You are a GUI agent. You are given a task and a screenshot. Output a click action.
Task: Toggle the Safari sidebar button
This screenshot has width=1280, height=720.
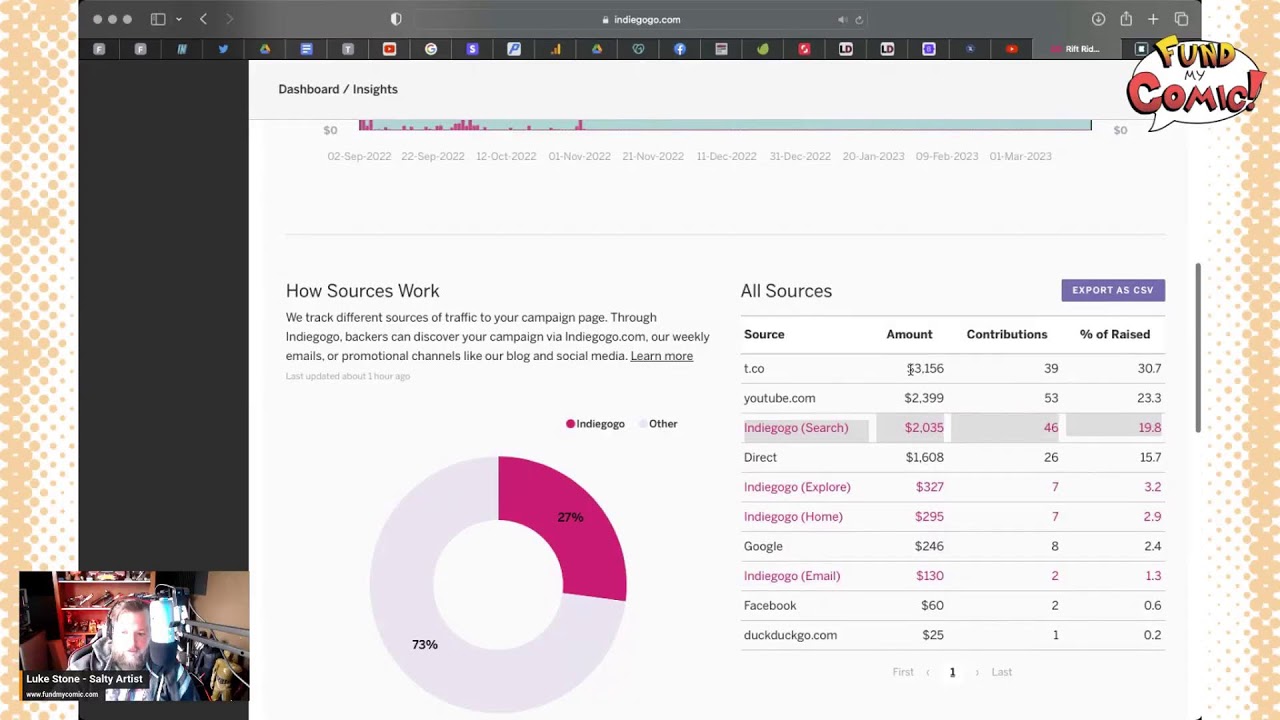pos(157,19)
